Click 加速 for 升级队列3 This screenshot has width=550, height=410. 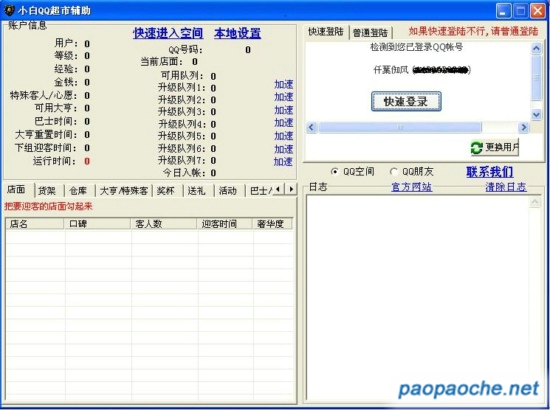[283, 110]
